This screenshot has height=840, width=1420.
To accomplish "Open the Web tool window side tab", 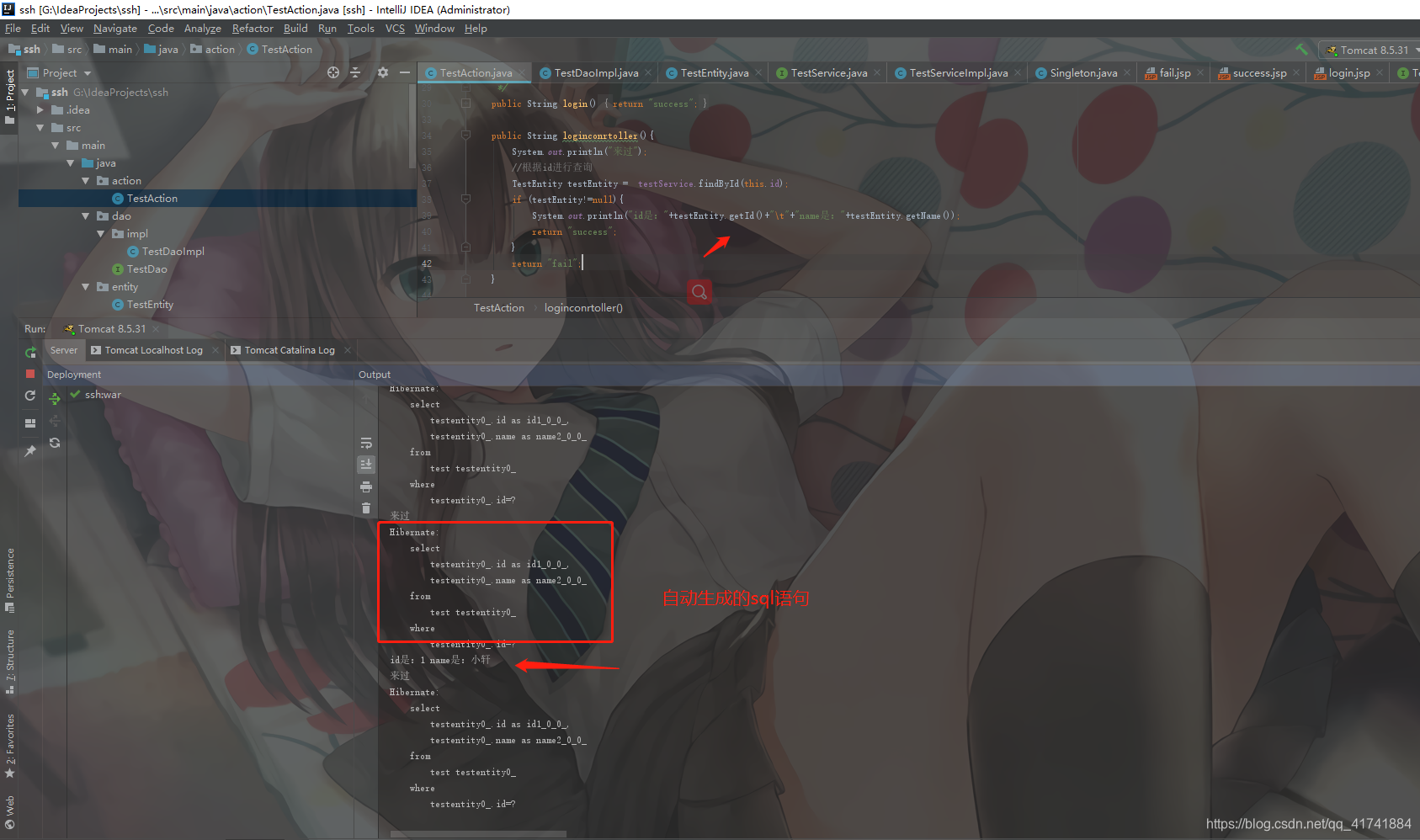I will click(9, 812).
